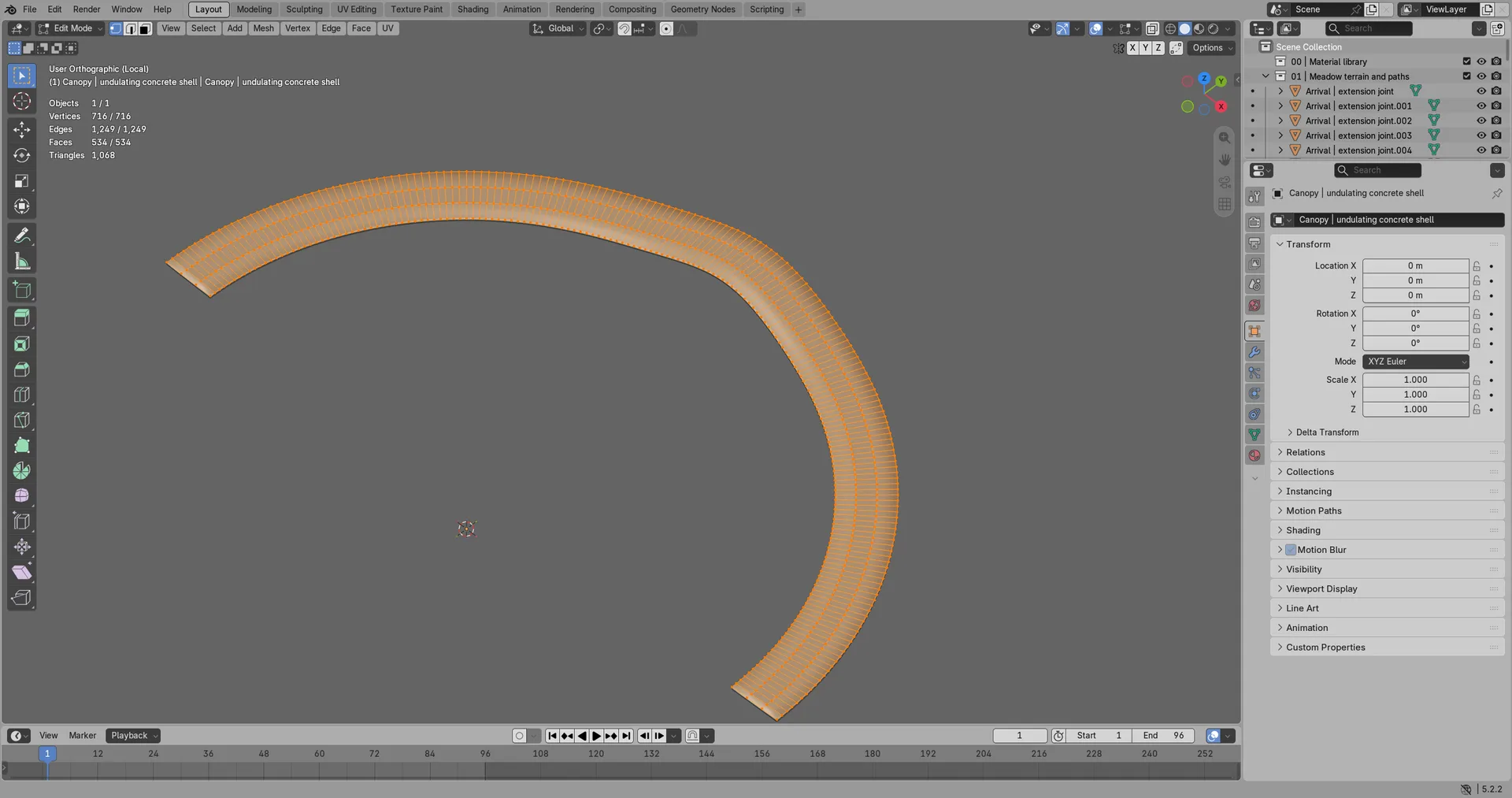Select the Move tool in toolbar
Viewport: 1512px width, 798px height.
click(22, 130)
